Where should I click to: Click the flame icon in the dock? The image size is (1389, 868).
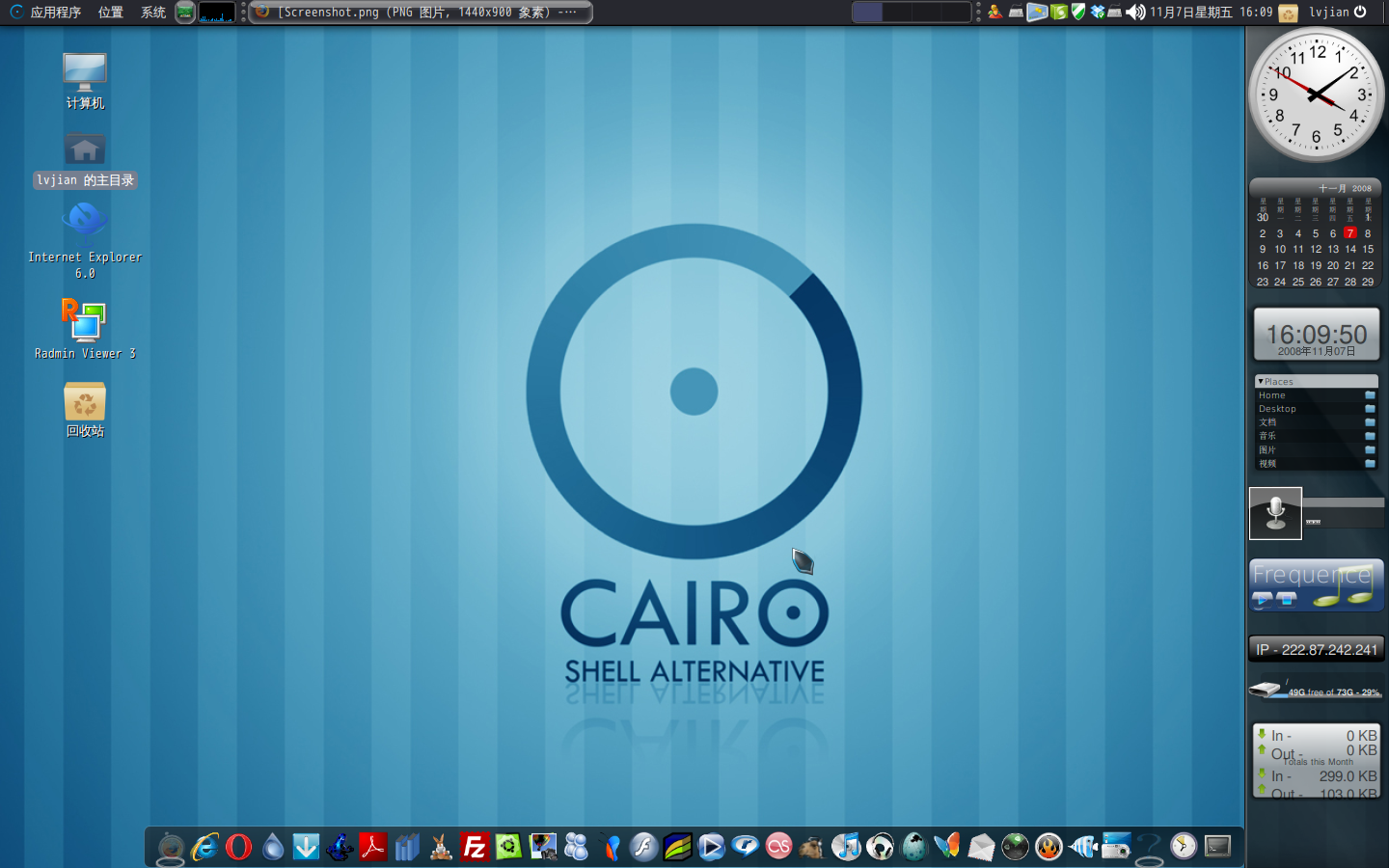click(1049, 847)
